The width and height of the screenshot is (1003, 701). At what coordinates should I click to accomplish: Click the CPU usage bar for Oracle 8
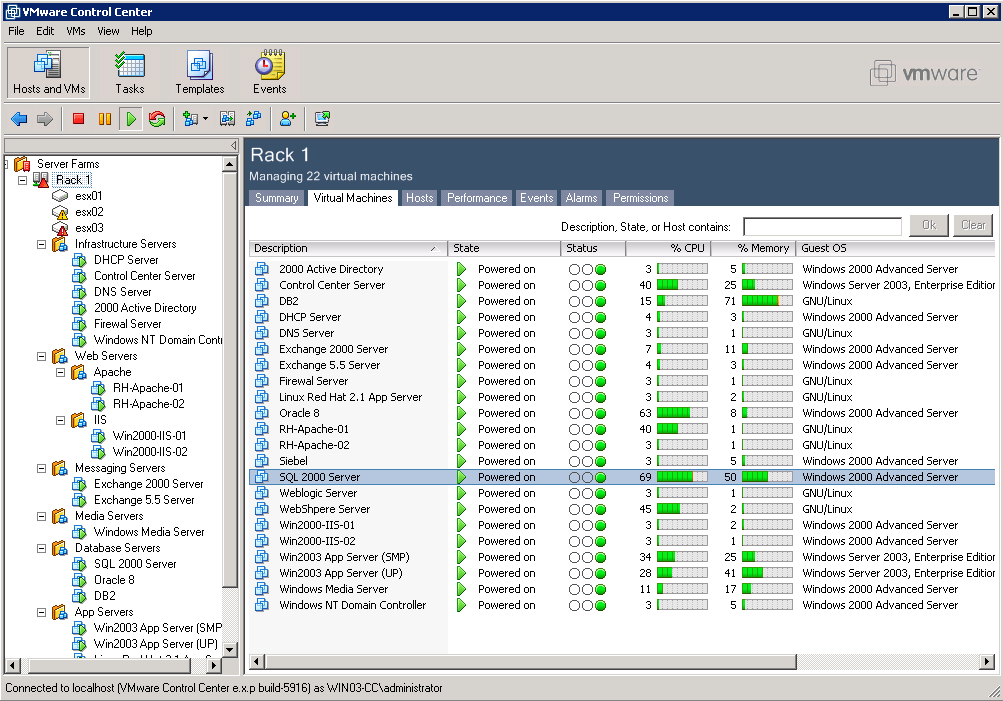682,413
